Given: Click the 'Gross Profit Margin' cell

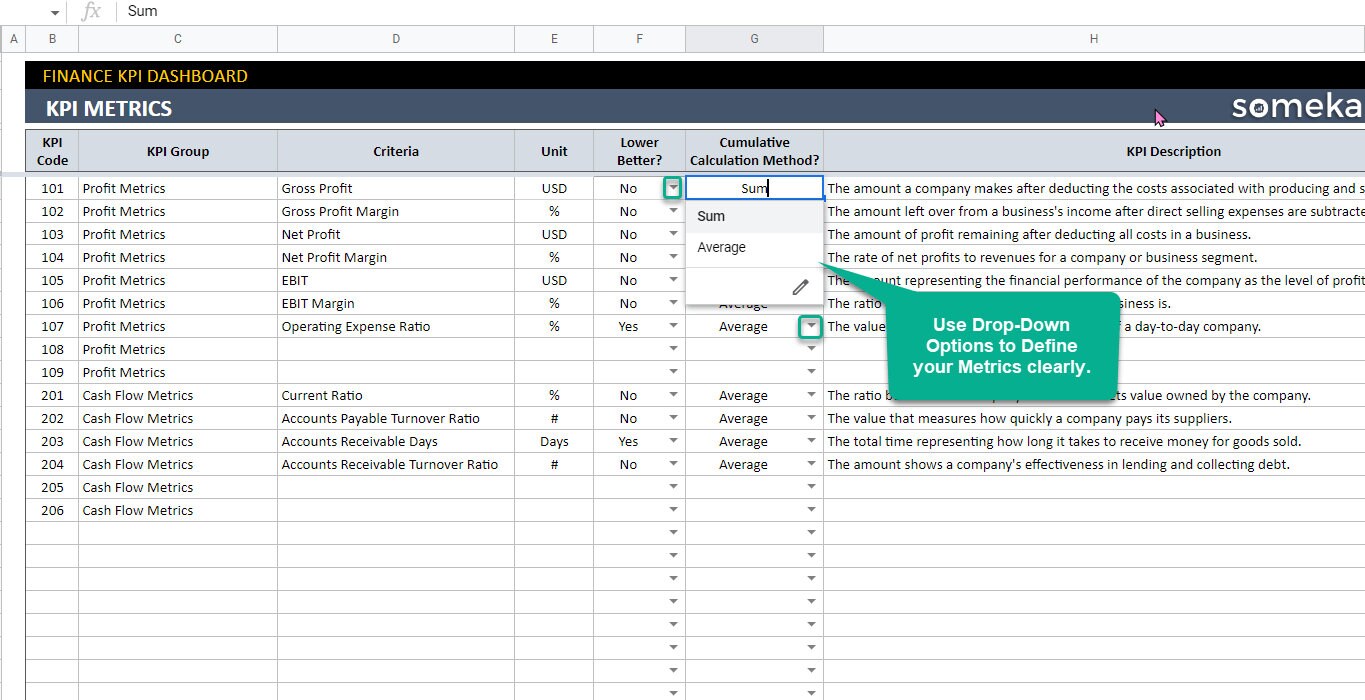Looking at the screenshot, I should [396, 211].
